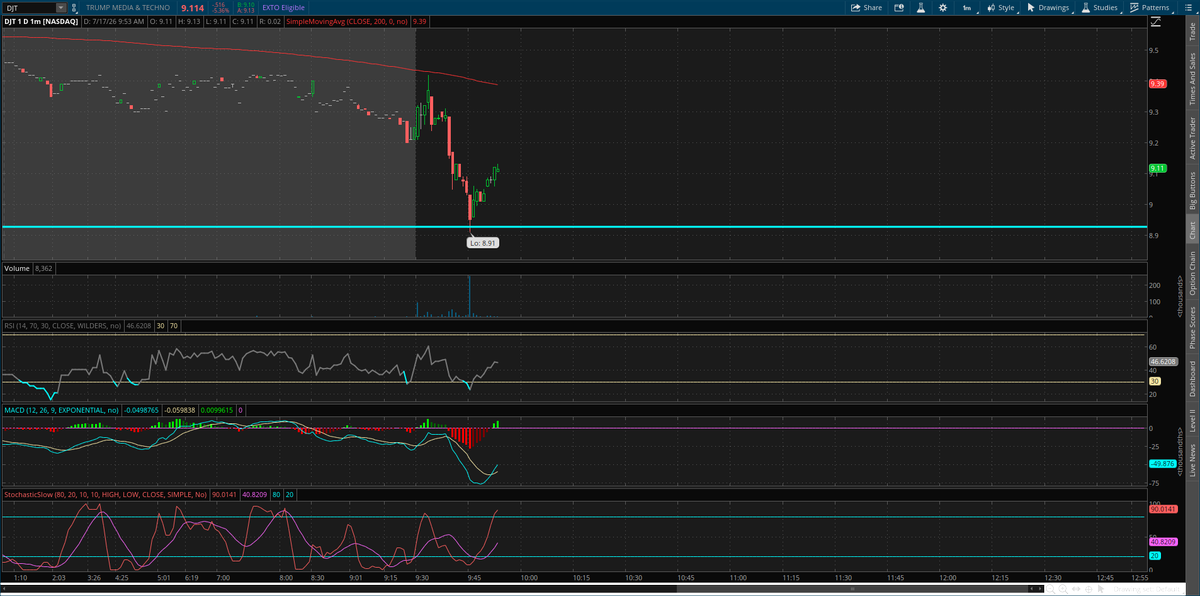Click the crosshair cursor icon in bottom bar
The height and width of the screenshot is (596, 1200).
[1088, 589]
